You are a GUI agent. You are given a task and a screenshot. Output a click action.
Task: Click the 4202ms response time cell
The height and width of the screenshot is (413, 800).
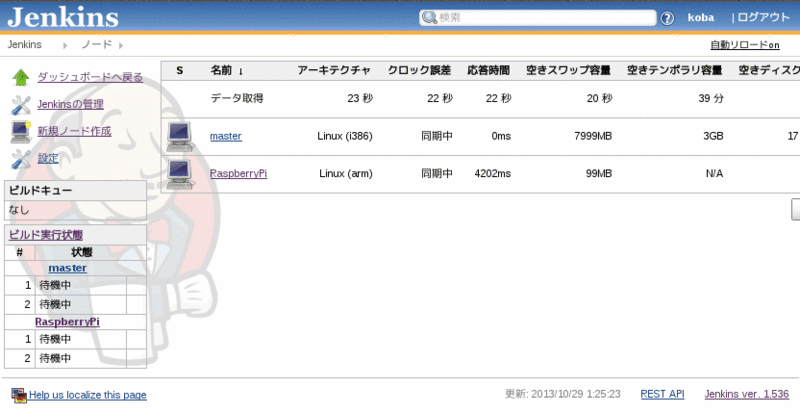[492, 174]
